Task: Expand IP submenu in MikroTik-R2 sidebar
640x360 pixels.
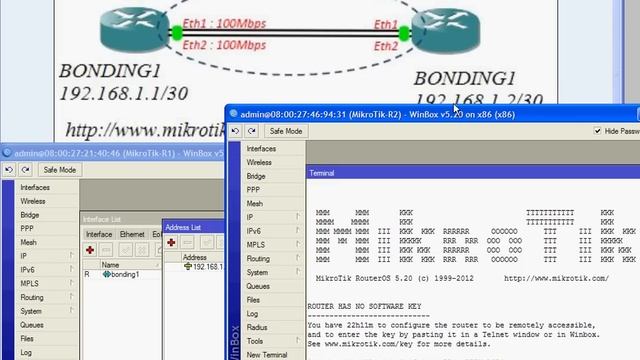Action: point(298,217)
